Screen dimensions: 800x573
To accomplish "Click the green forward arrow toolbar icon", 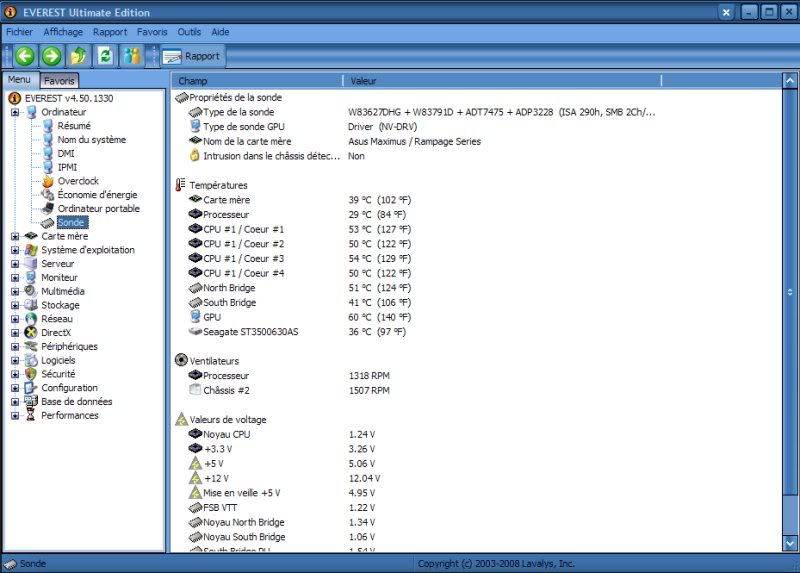I will click(x=51, y=56).
